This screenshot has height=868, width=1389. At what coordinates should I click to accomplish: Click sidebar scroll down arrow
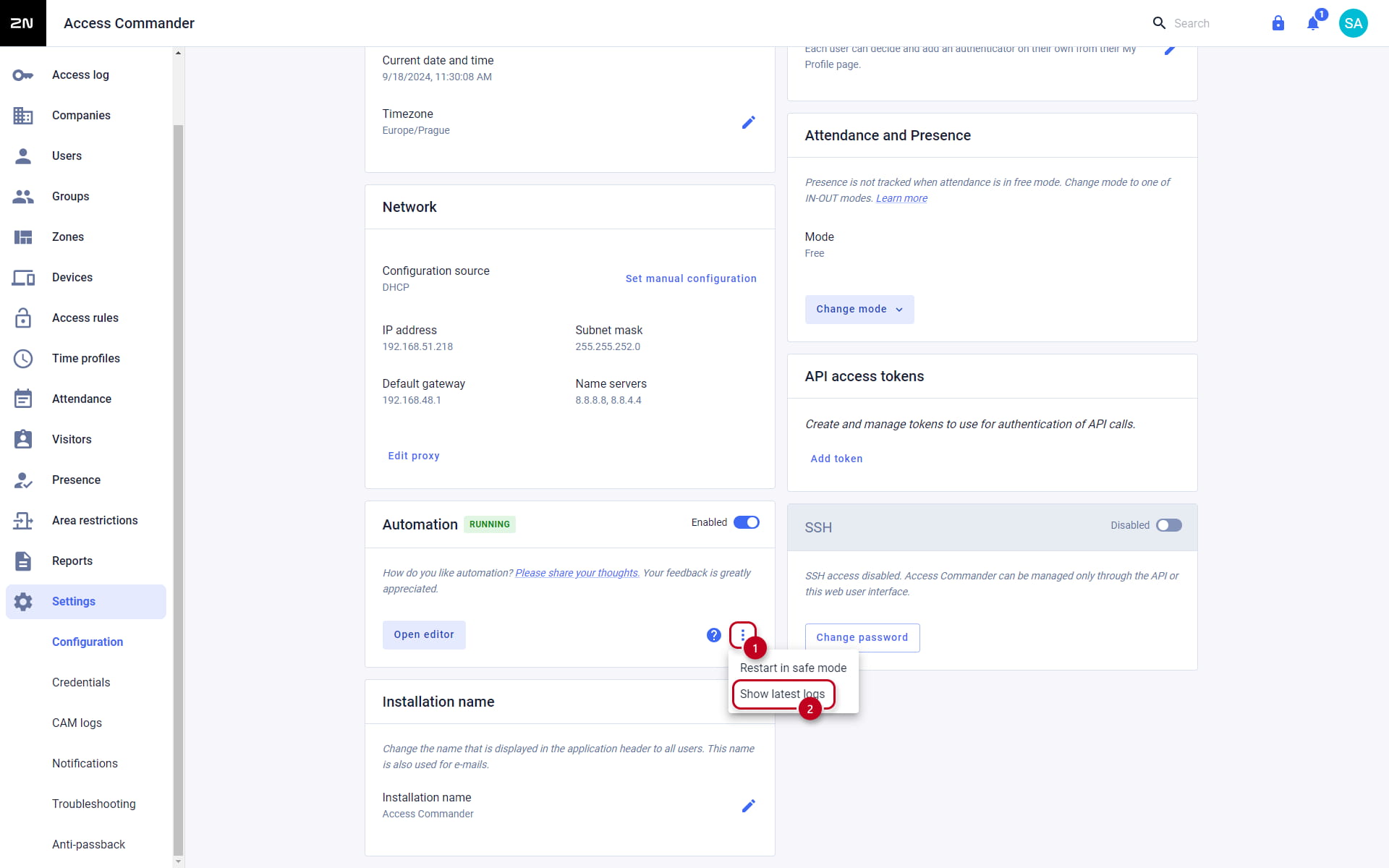point(178,862)
